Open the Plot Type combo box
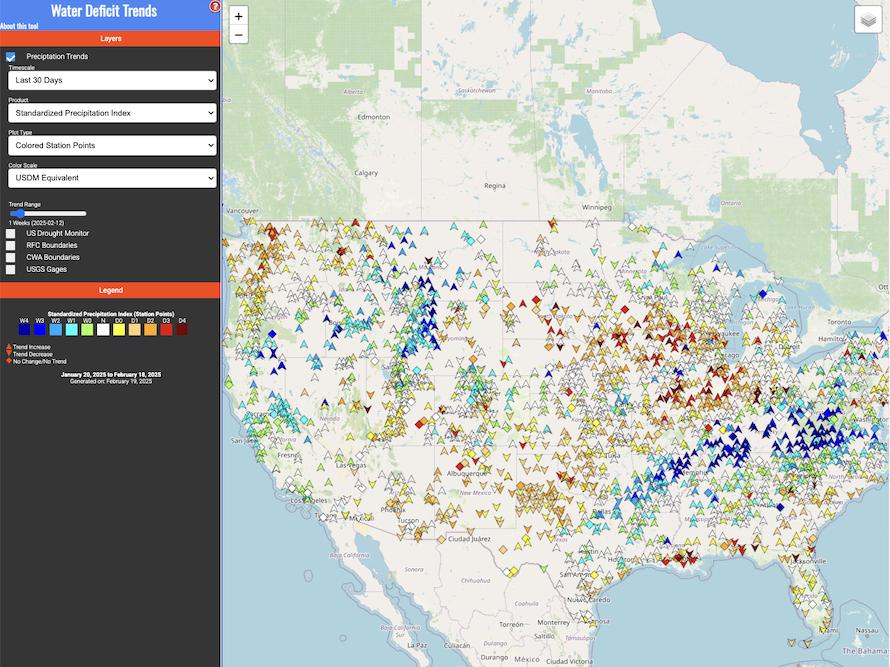Image resolution: width=890 pixels, height=667 pixels. tap(112, 144)
